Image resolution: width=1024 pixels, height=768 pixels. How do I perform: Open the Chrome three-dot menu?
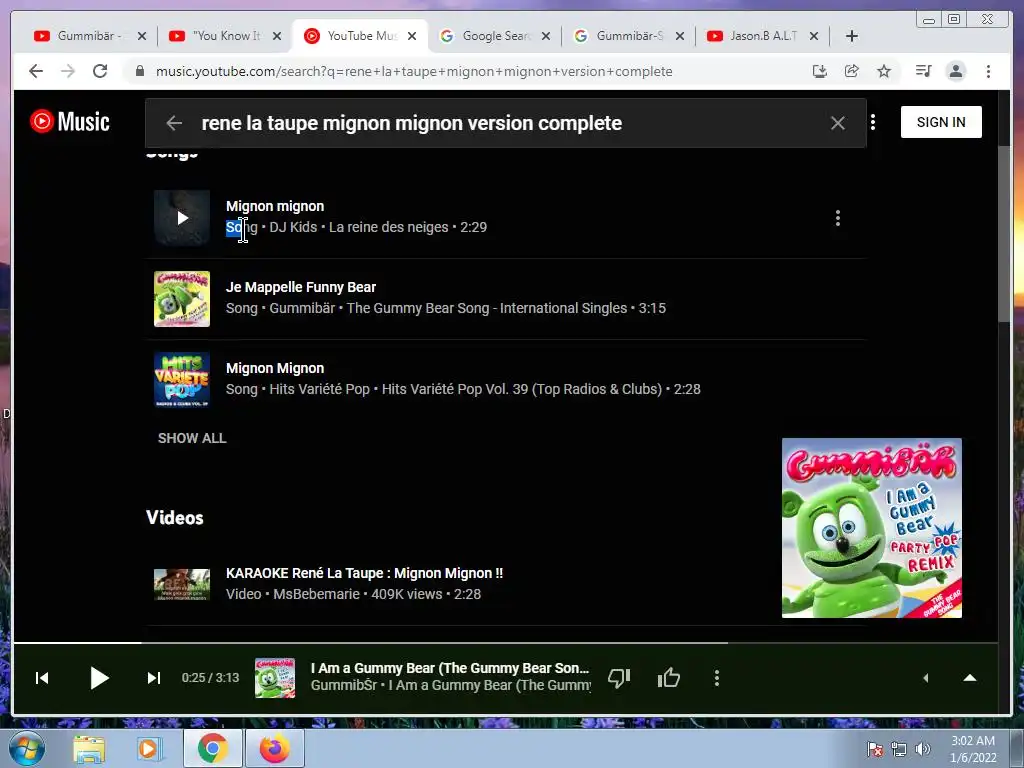tap(989, 71)
